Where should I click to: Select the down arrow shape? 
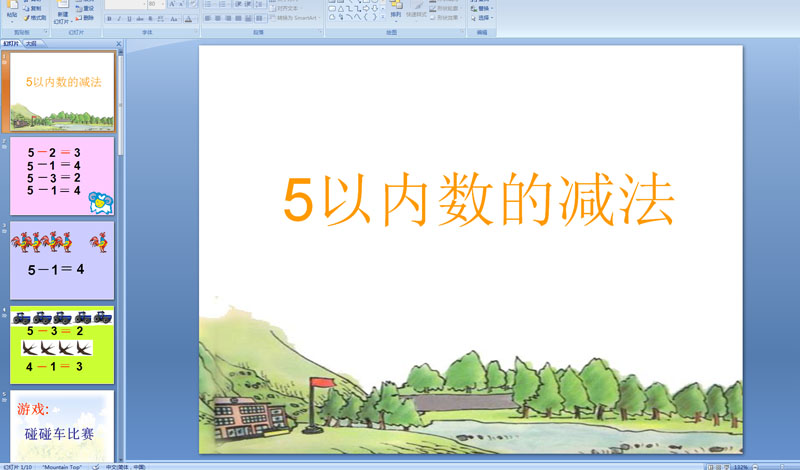point(374,9)
